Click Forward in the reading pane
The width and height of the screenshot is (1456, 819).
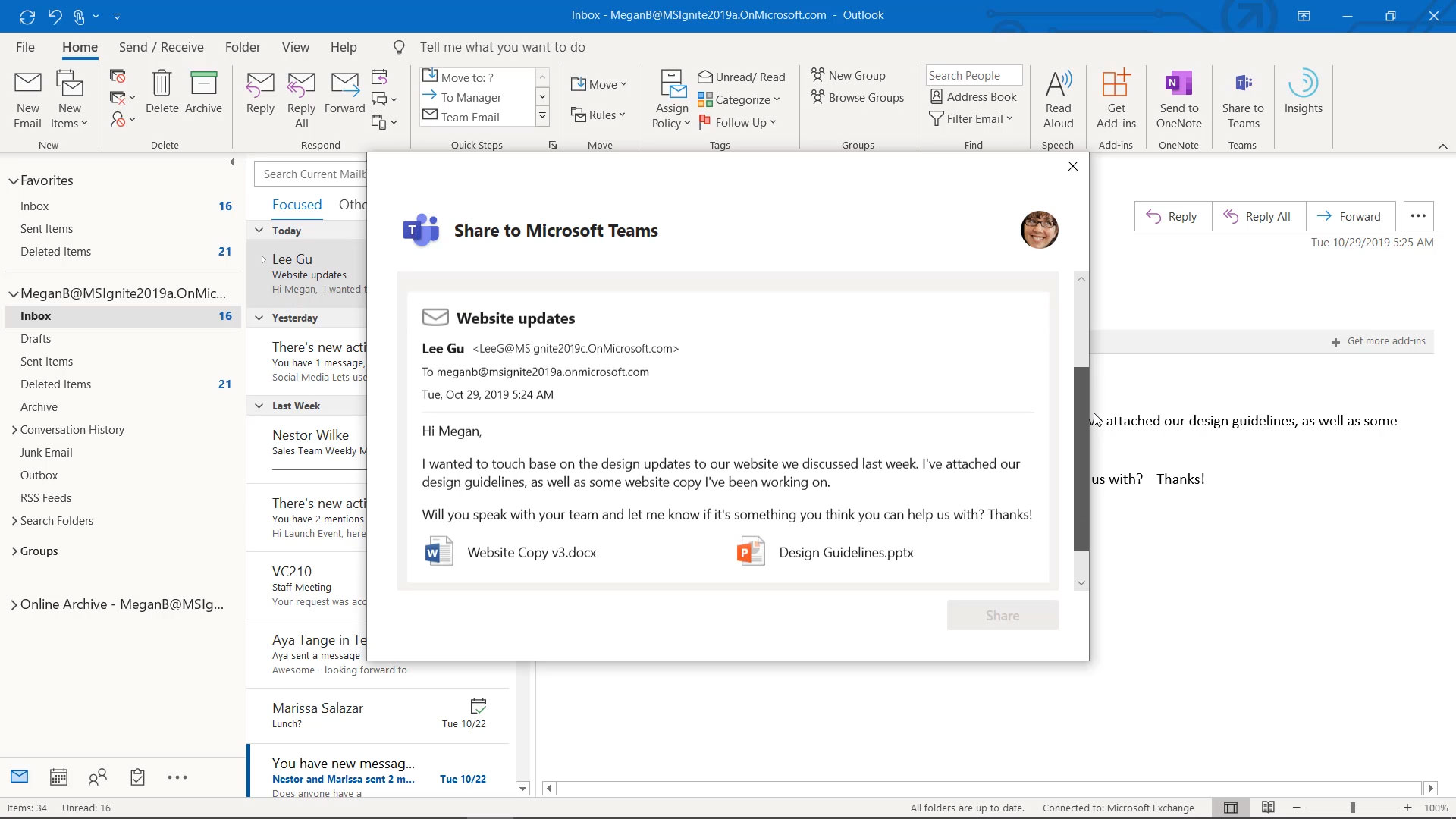[x=1350, y=217]
